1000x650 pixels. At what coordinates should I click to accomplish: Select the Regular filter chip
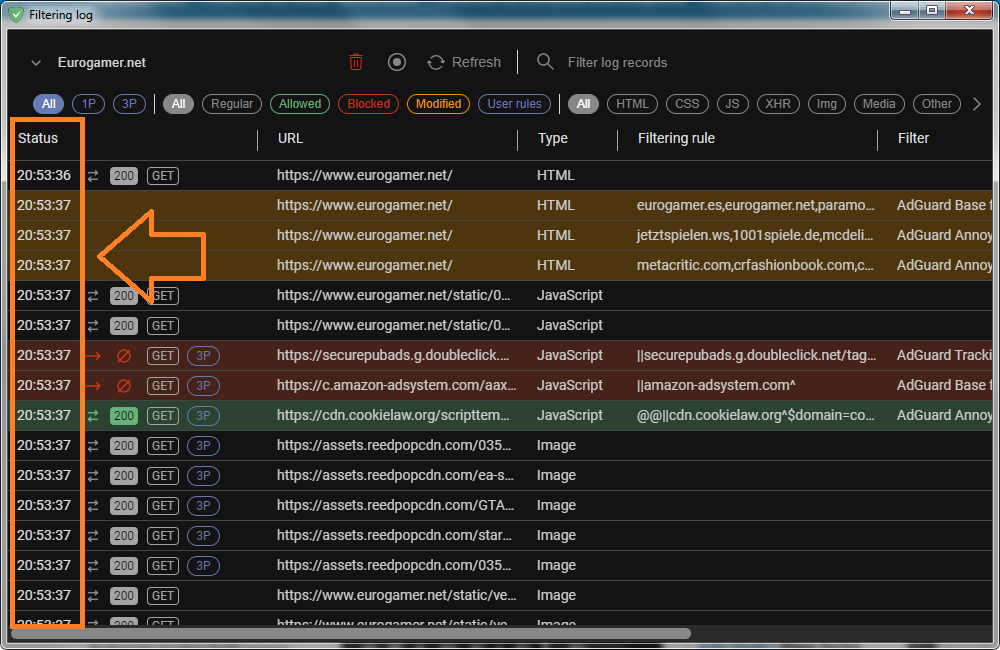[x=232, y=104]
